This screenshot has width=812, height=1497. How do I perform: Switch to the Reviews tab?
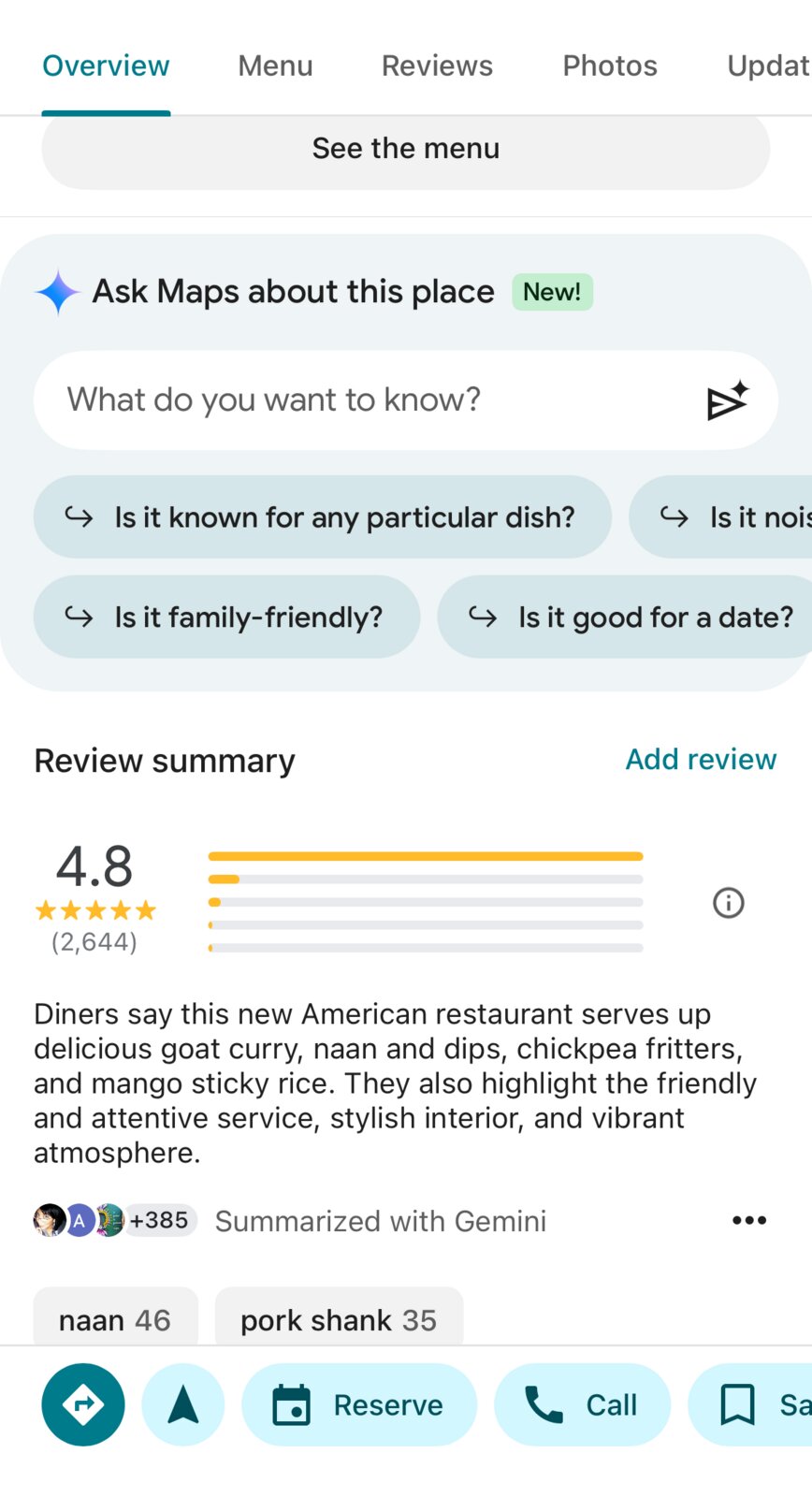[437, 65]
